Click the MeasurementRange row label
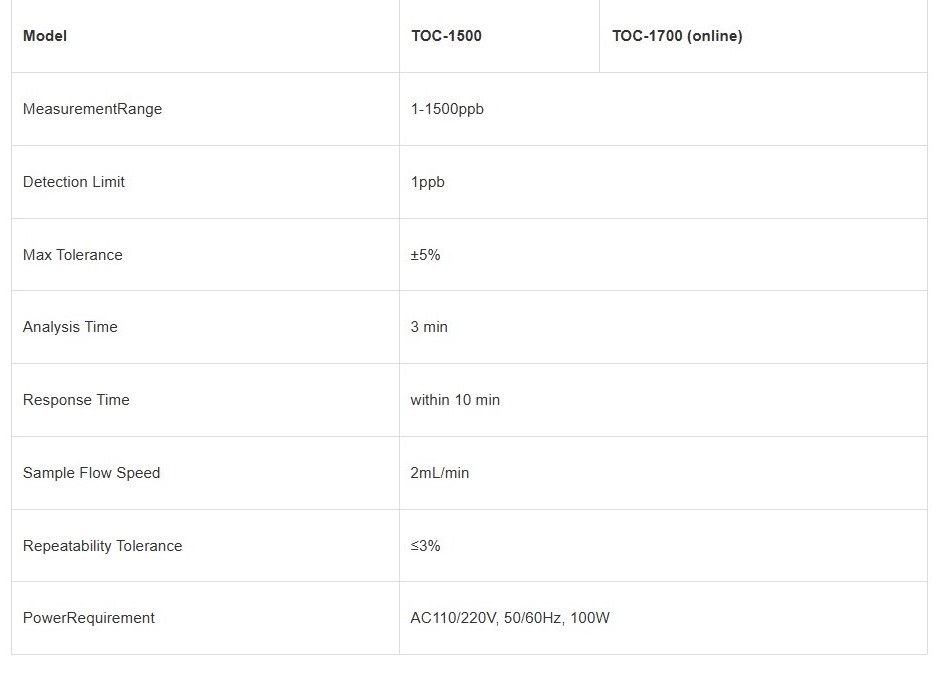 point(92,109)
